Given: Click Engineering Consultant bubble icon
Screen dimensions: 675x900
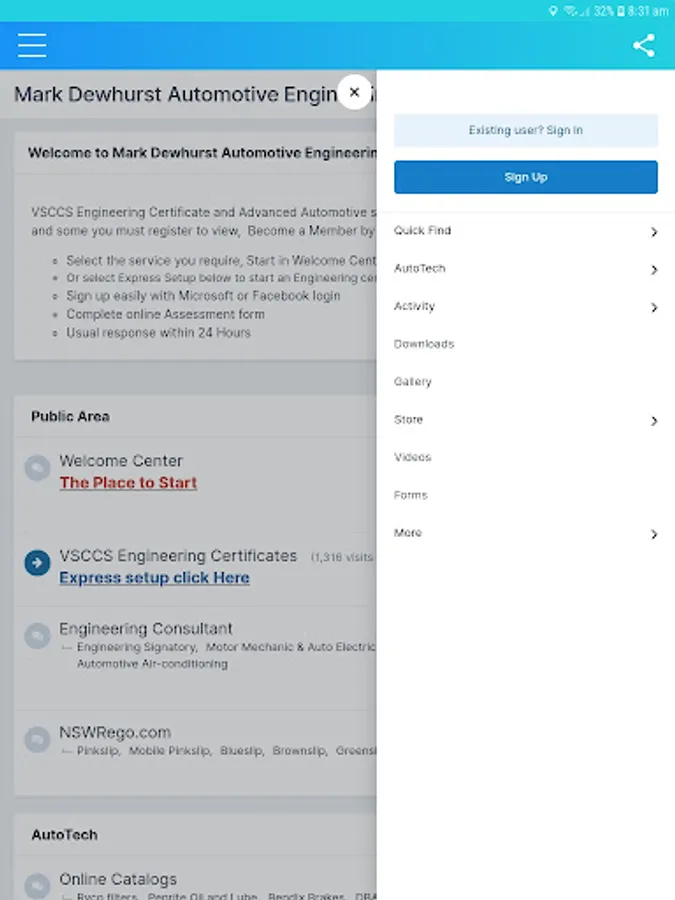Looking at the screenshot, I should 37,636.
